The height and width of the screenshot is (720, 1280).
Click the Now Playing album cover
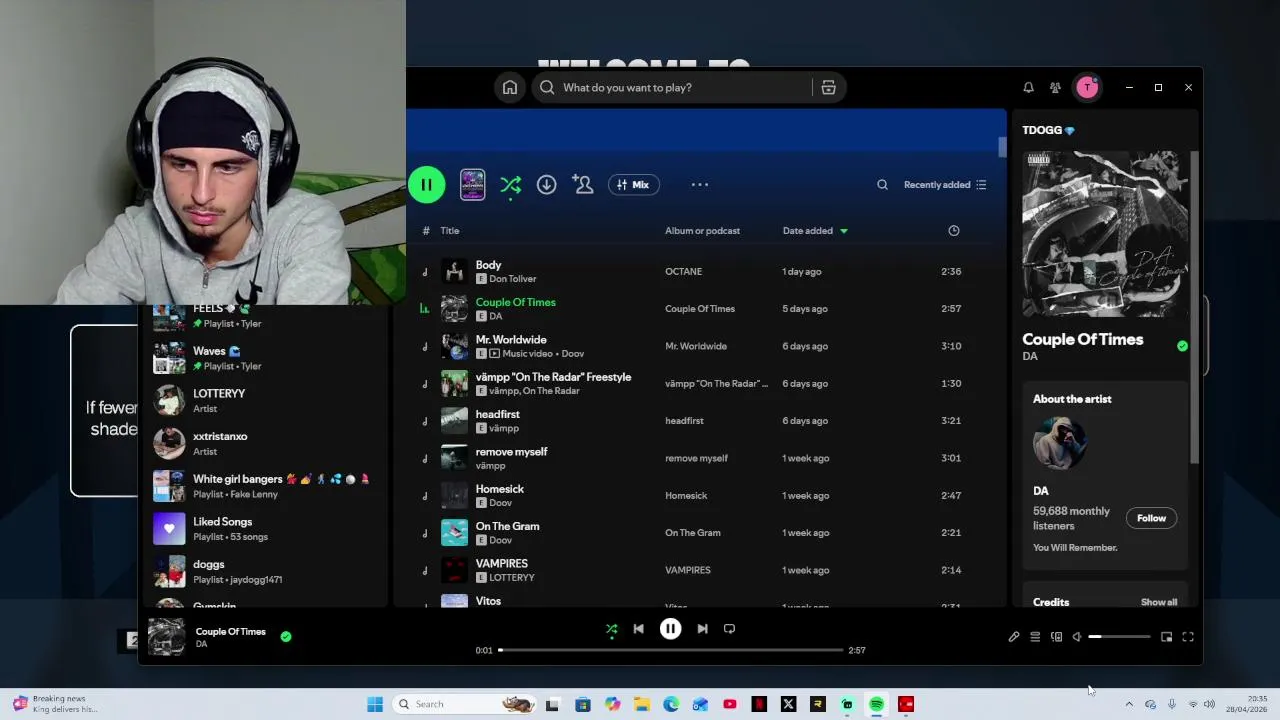pos(1105,235)
